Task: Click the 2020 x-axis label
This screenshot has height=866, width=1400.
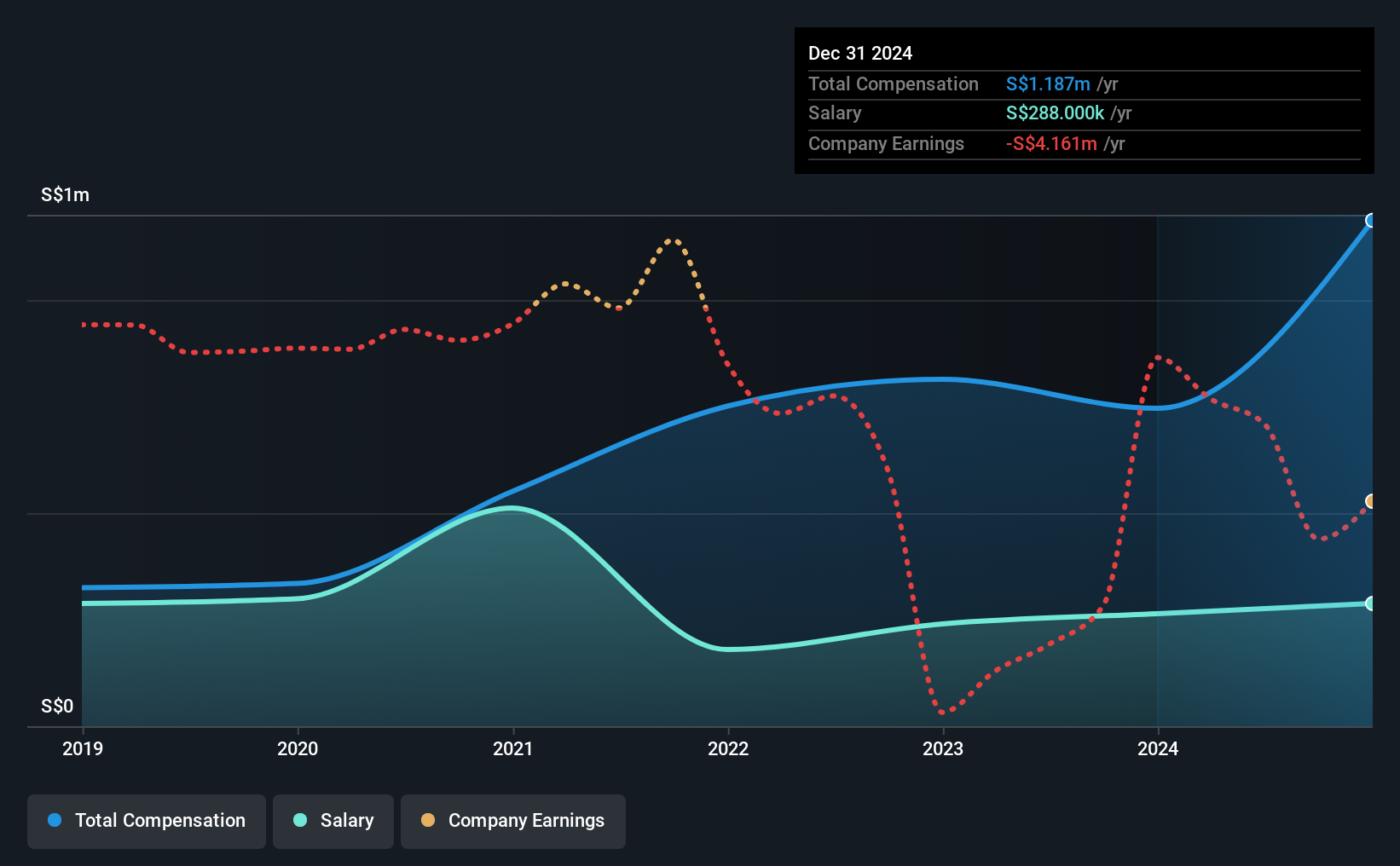Action: point(298,748)
